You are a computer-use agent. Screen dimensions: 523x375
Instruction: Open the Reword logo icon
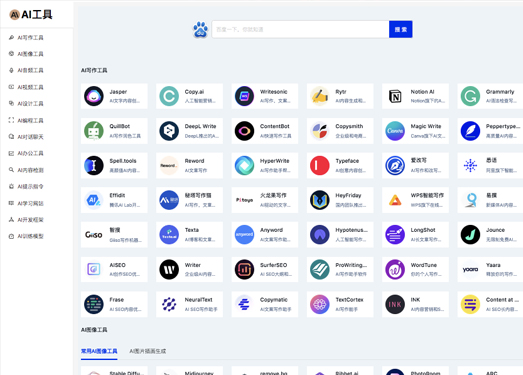click(x=169, y=165)
